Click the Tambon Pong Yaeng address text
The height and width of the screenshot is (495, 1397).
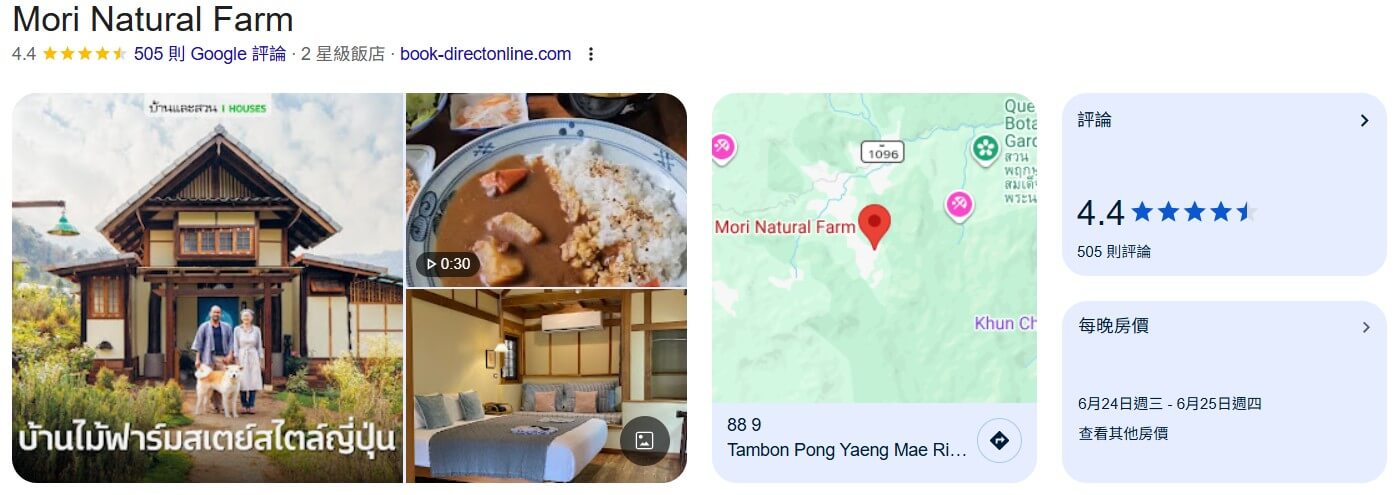pyautogui.click(x=847, y=450)
